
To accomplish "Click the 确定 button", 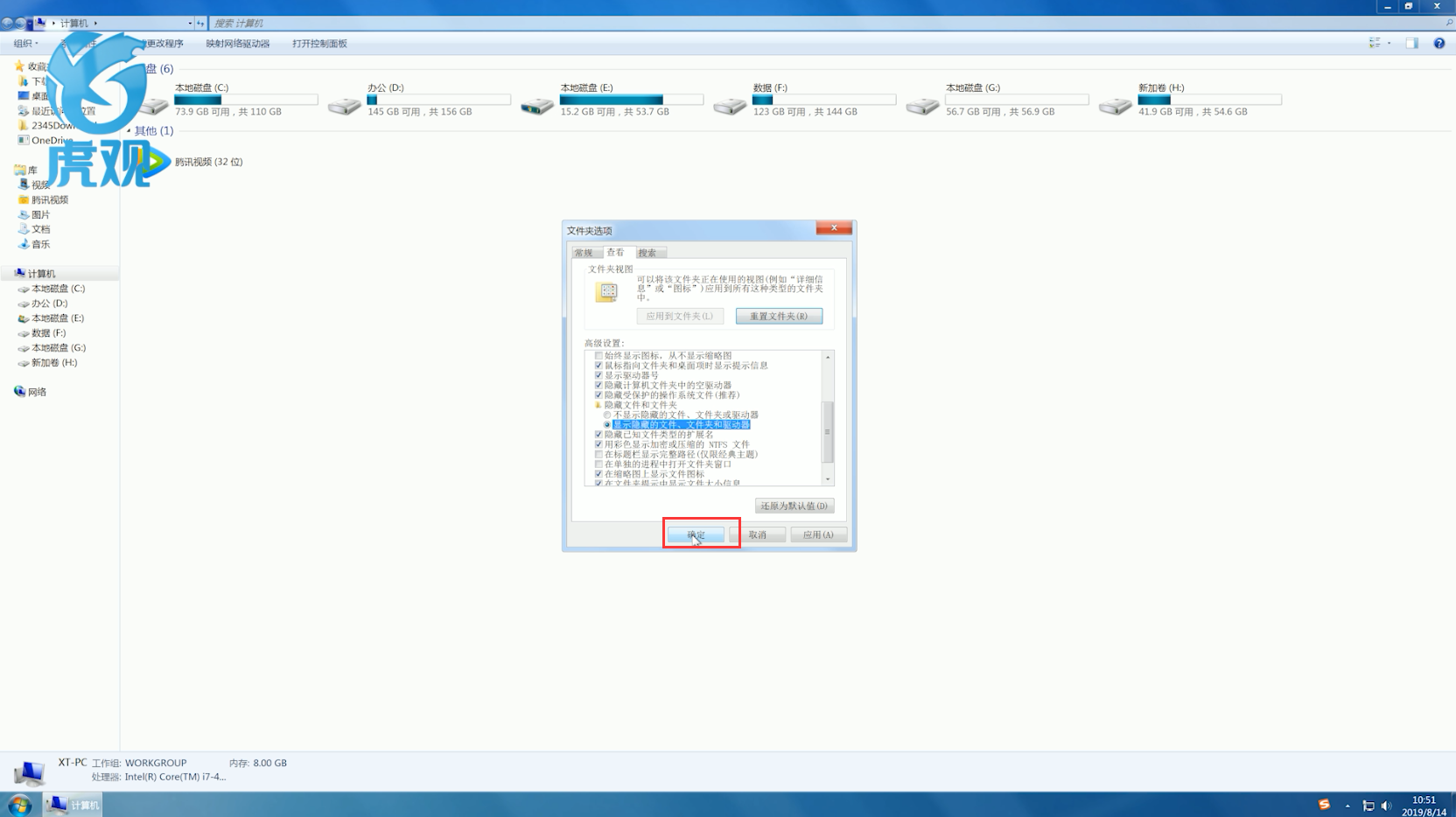I will click(x=696, y=534).
